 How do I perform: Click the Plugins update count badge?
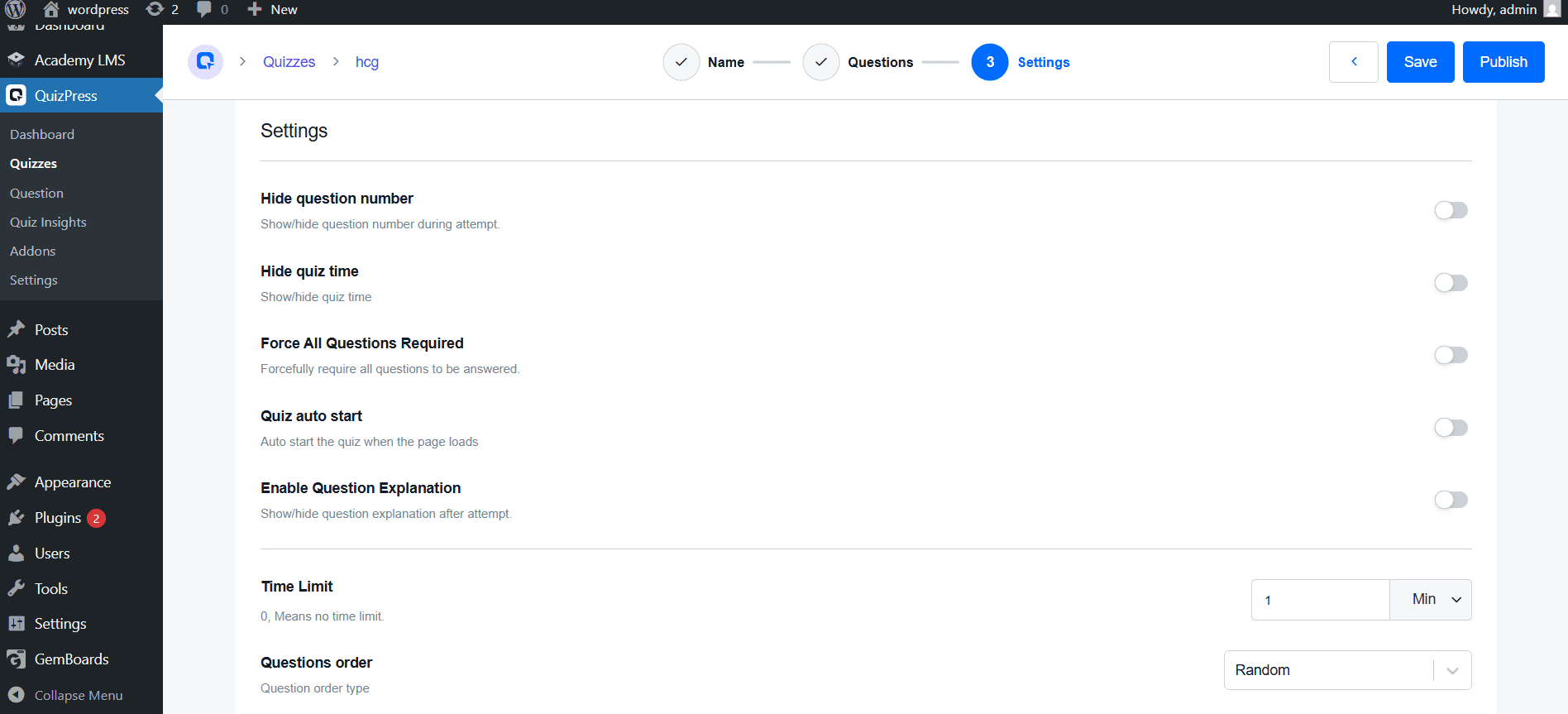[96, 518]
